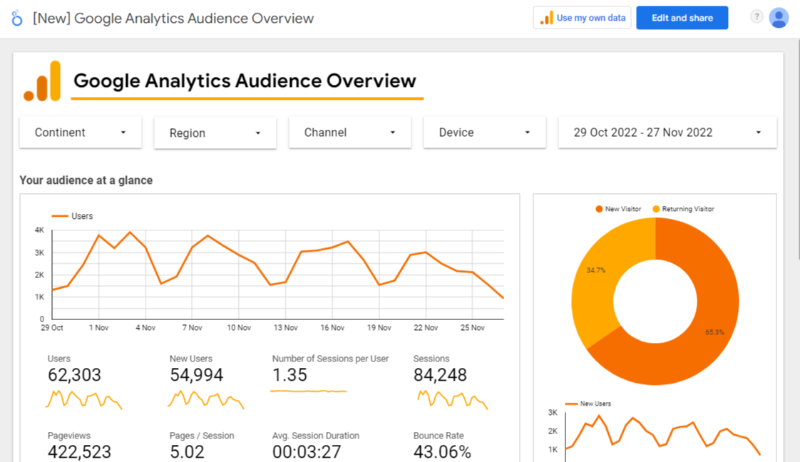Screen dimensions: 800x462
Task: Click the Sessions per User value 1.35
Action: [290, 375]
